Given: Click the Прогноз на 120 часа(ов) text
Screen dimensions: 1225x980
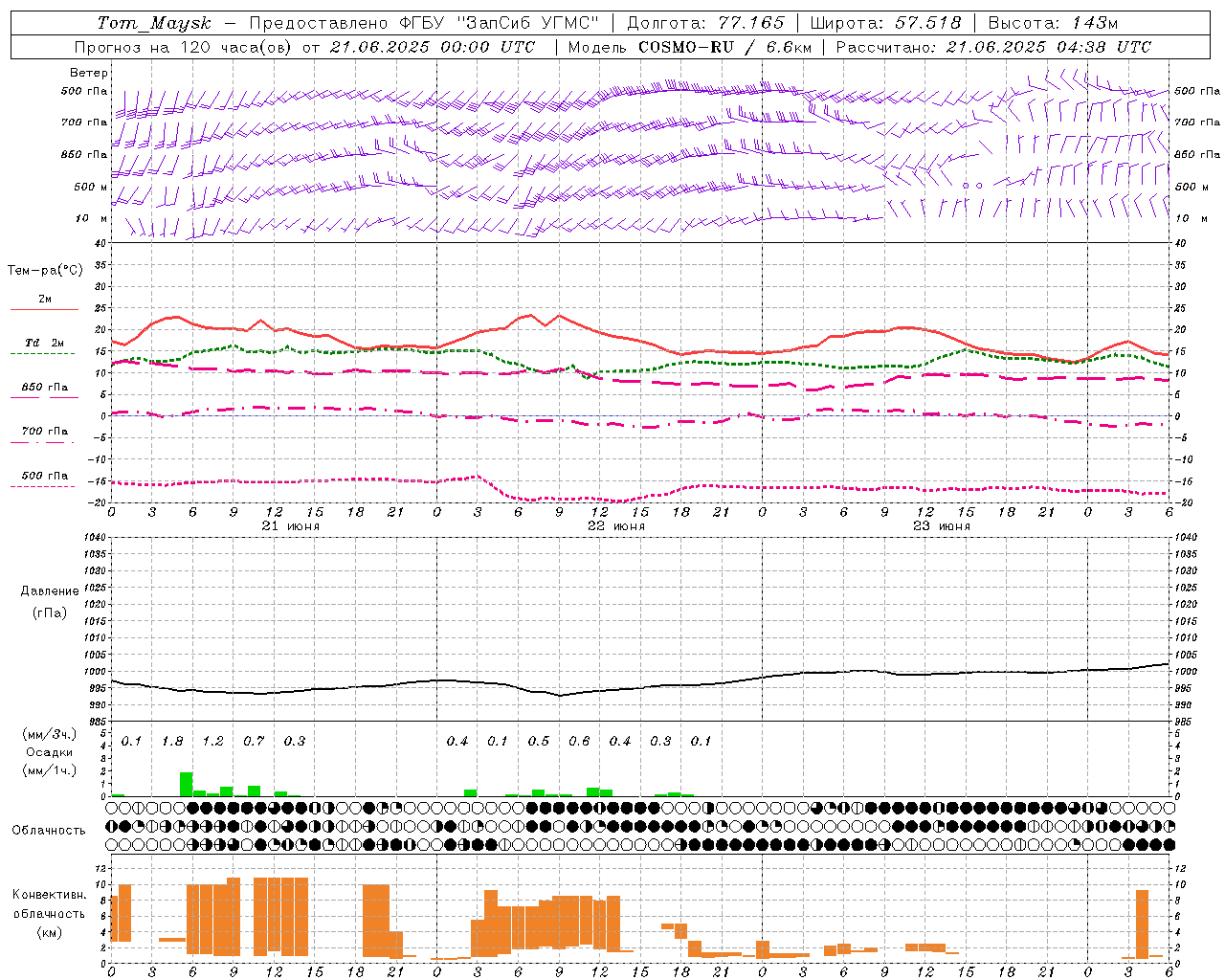Looking at the screenshot, I should (183, 47).
